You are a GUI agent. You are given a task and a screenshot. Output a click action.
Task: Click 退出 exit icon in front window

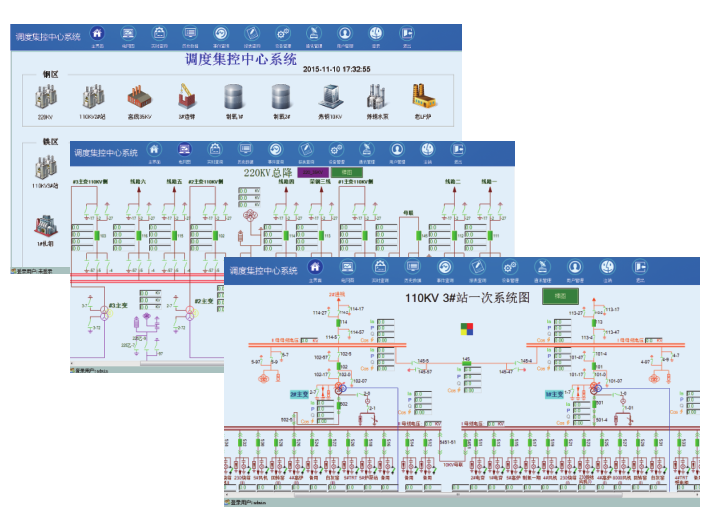click(639, 268)
